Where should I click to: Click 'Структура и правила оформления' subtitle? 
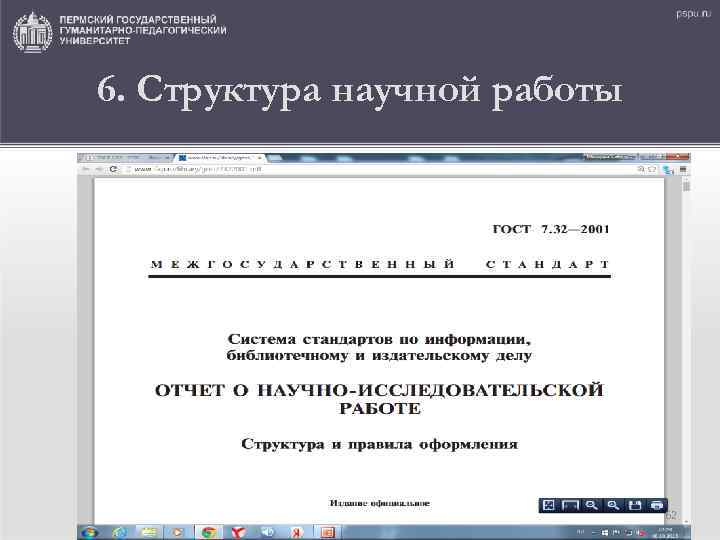coord(379,444)
